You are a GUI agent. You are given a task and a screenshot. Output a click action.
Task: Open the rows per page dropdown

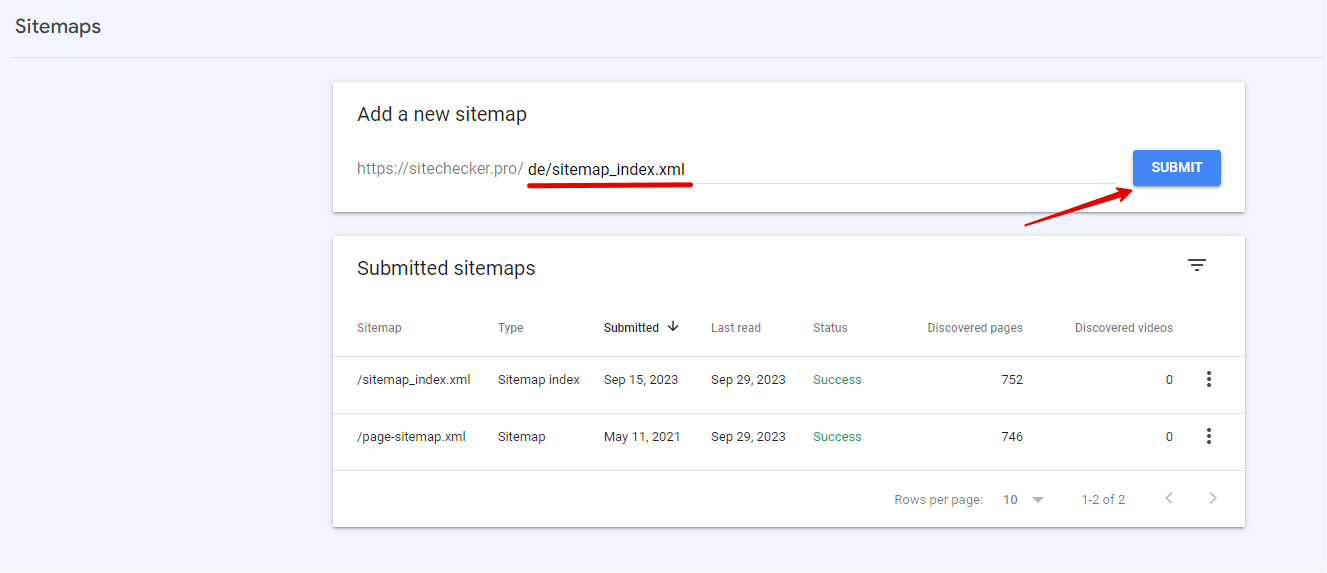pos(1023,499)
